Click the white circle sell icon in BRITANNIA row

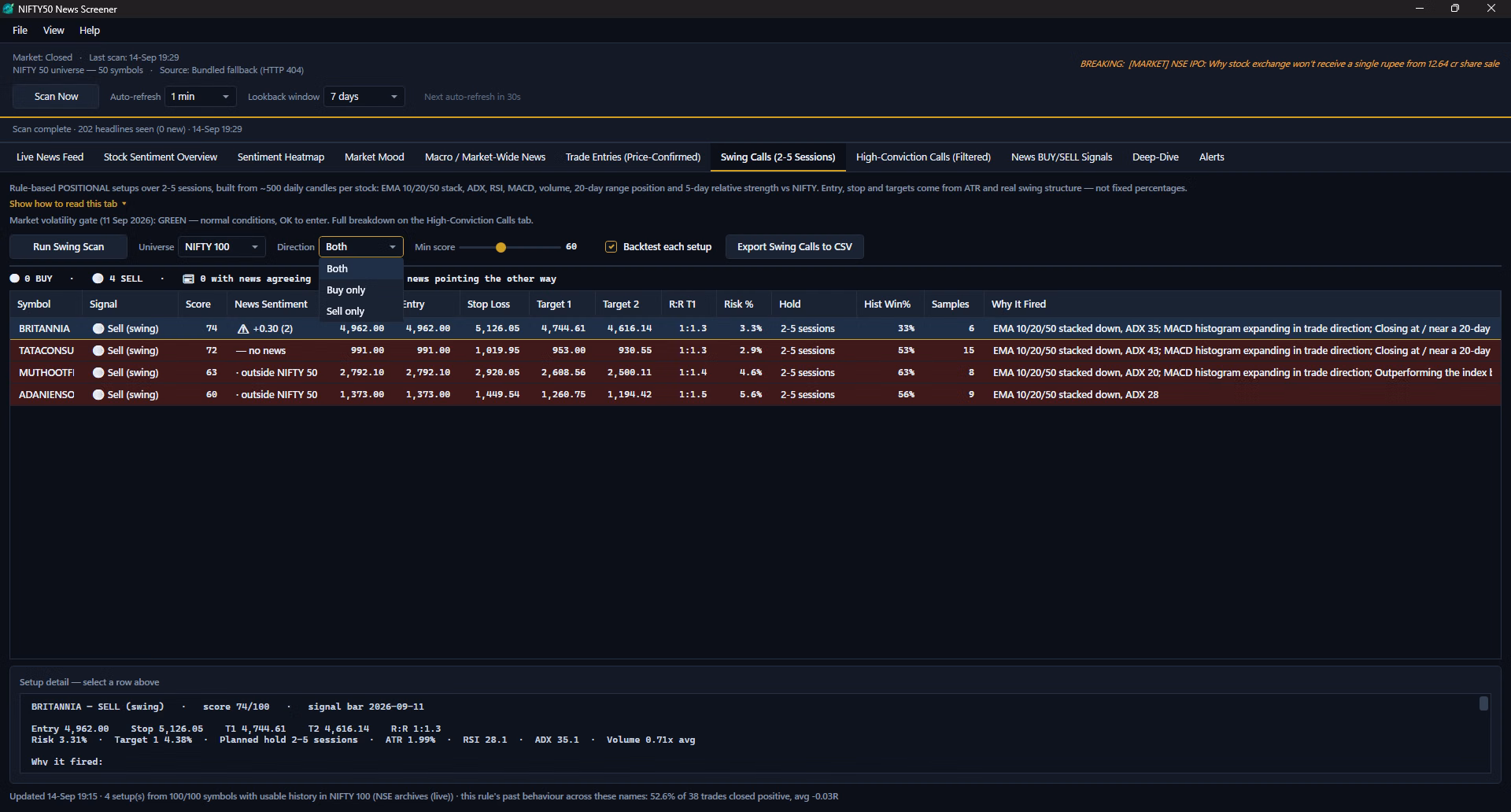point(98,329)
